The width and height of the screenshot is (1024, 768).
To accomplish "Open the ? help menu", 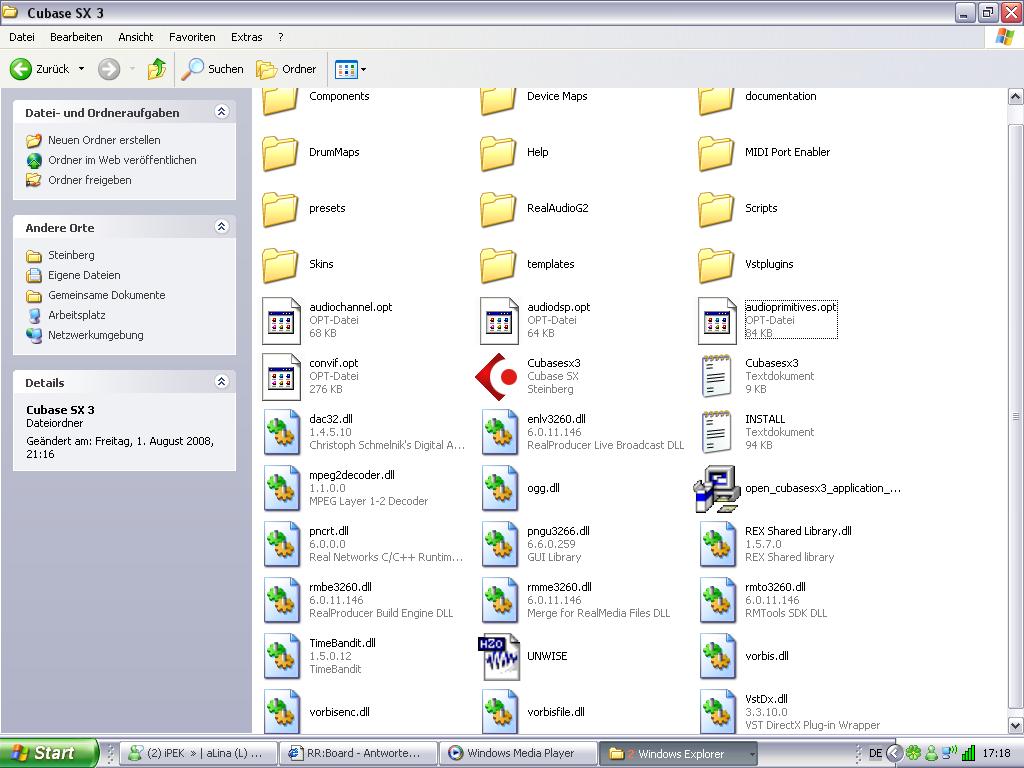I will [x=281, y=37].
